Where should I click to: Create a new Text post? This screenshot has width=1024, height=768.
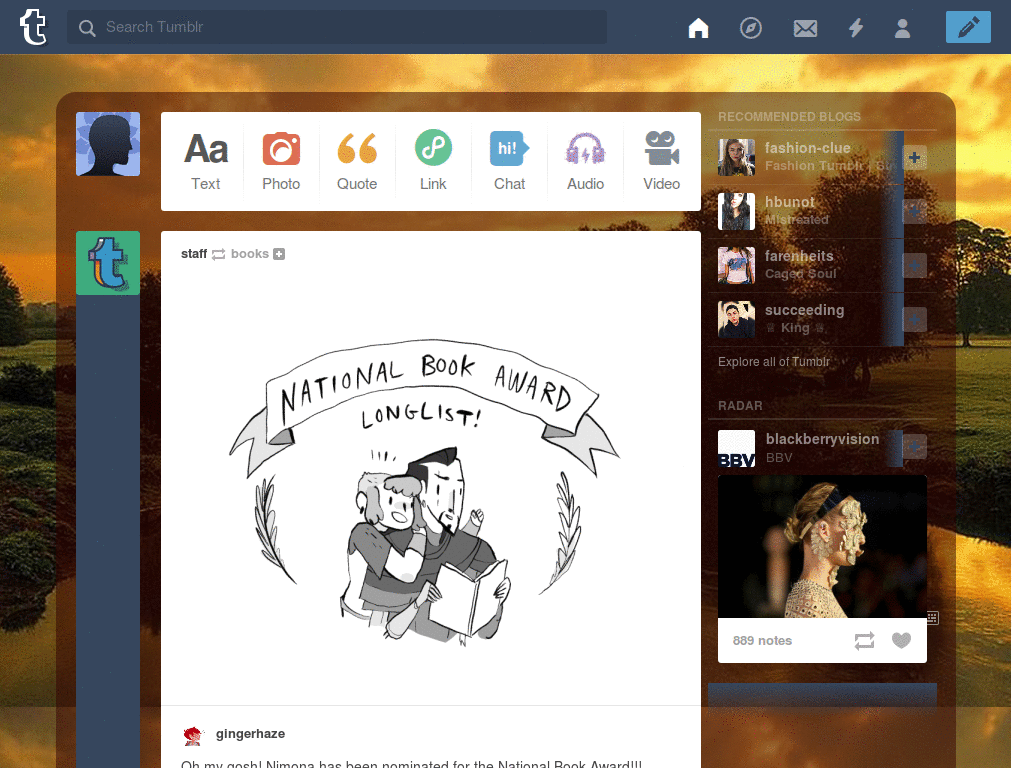click(x=206, y=161)
